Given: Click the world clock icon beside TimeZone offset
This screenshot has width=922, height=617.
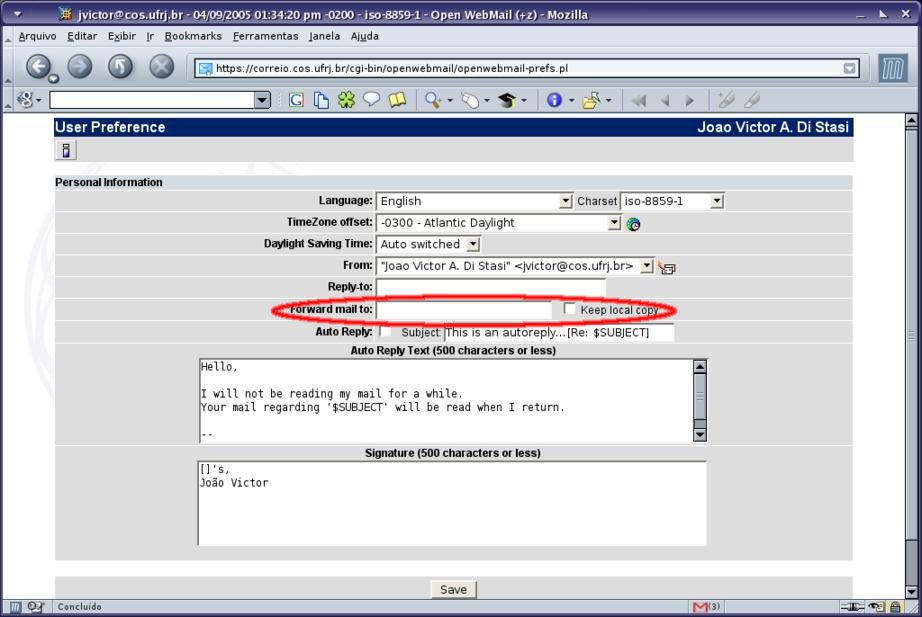Looking at the screenshot, I should (633, 224).
